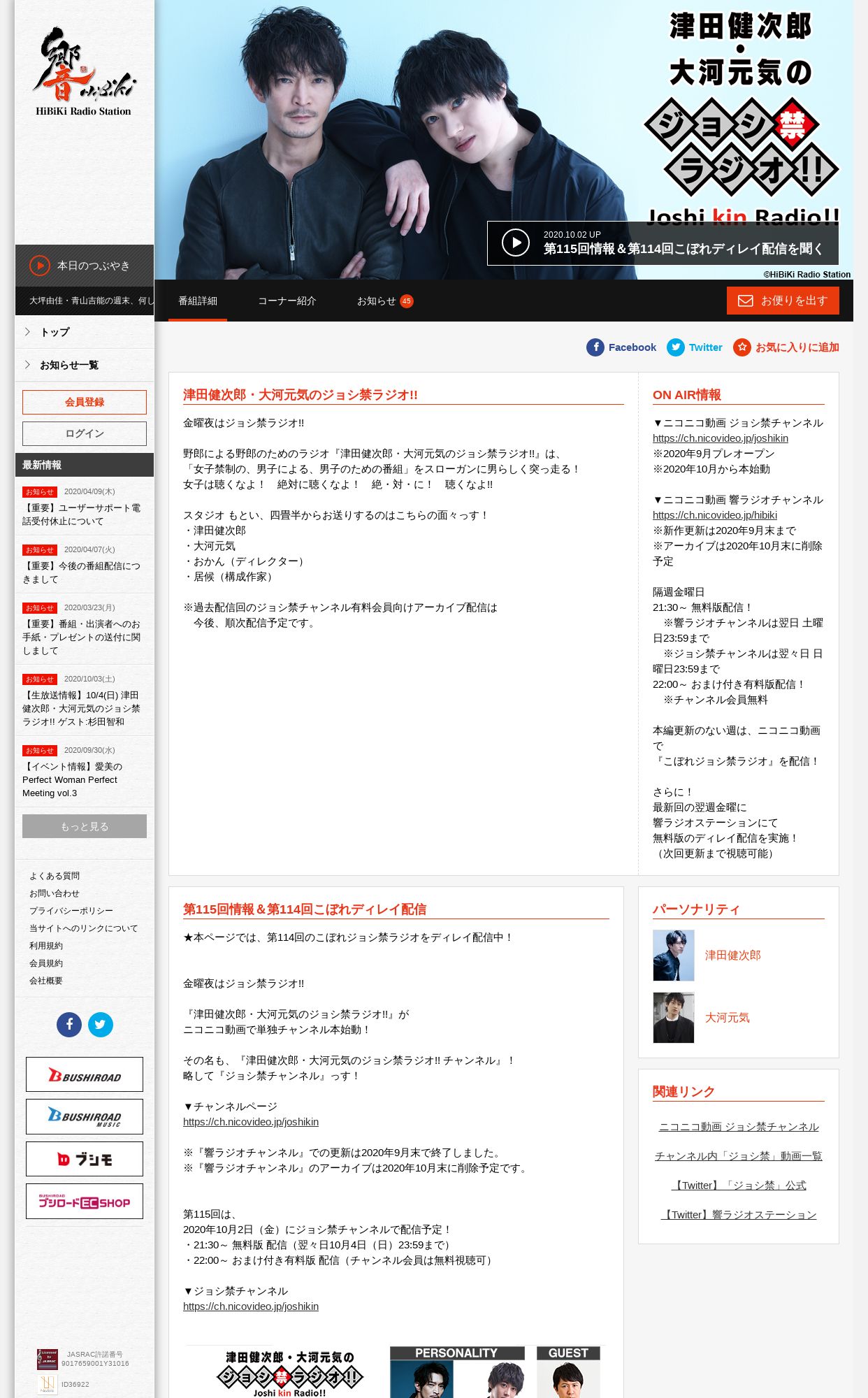The image size is (868, 1398).
Task: Click 大河元気's portrait thumbnail
Action: [674, 1018]
